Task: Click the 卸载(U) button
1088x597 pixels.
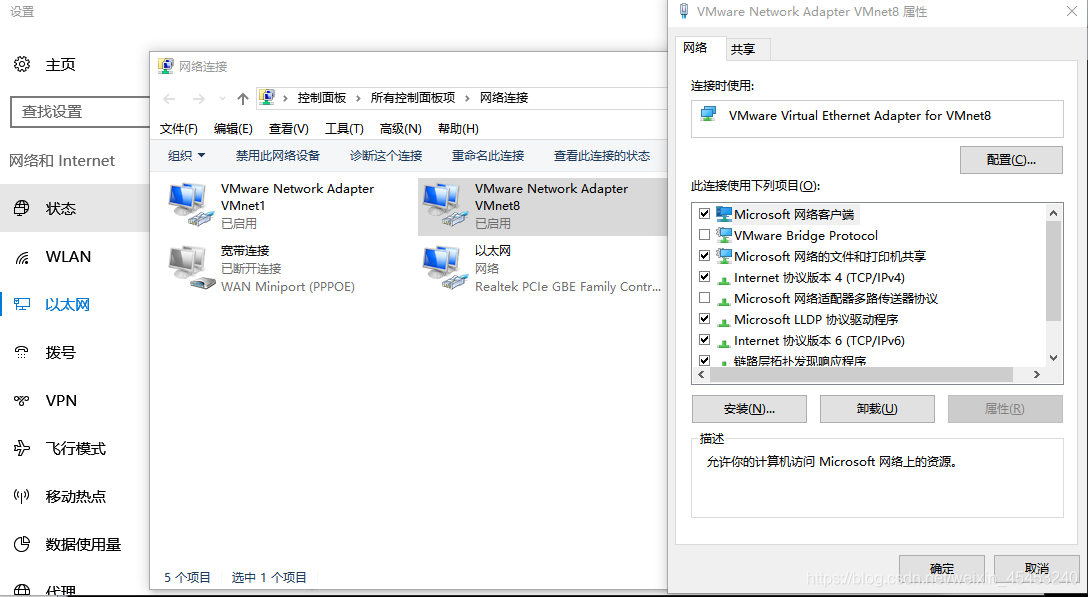Action: [x=877, y=409]
